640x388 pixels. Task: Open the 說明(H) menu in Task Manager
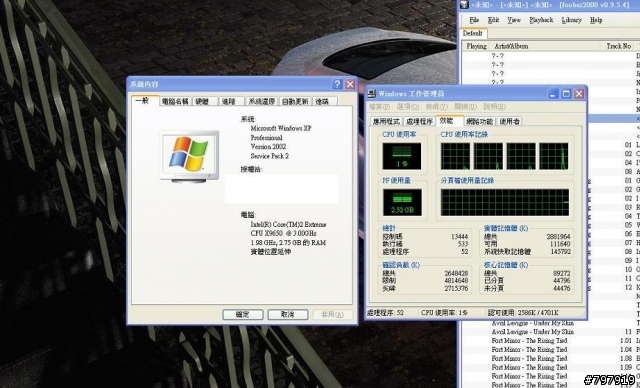[x=495, y=107]
